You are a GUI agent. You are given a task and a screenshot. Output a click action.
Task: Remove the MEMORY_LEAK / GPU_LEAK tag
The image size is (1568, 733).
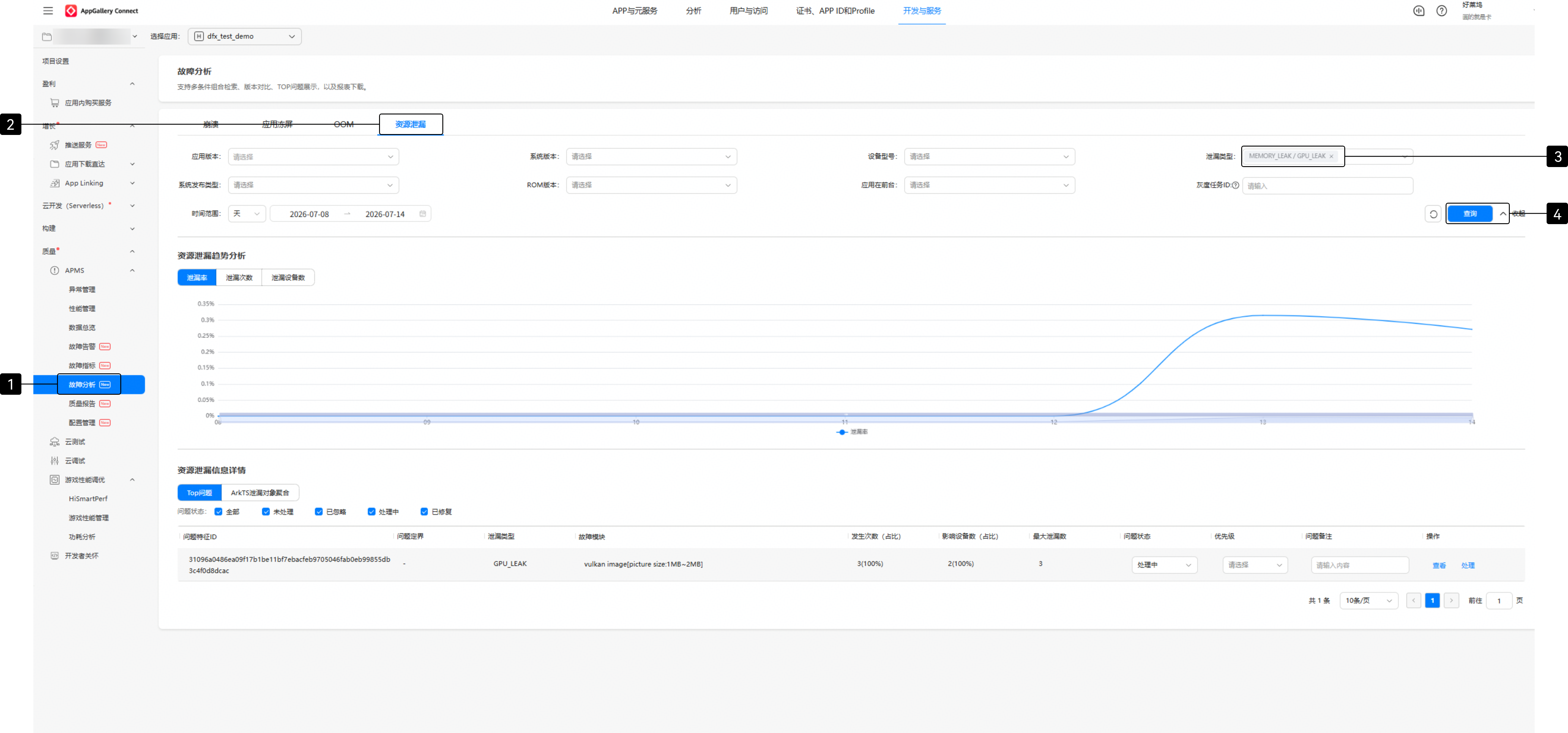[1331, 156]
